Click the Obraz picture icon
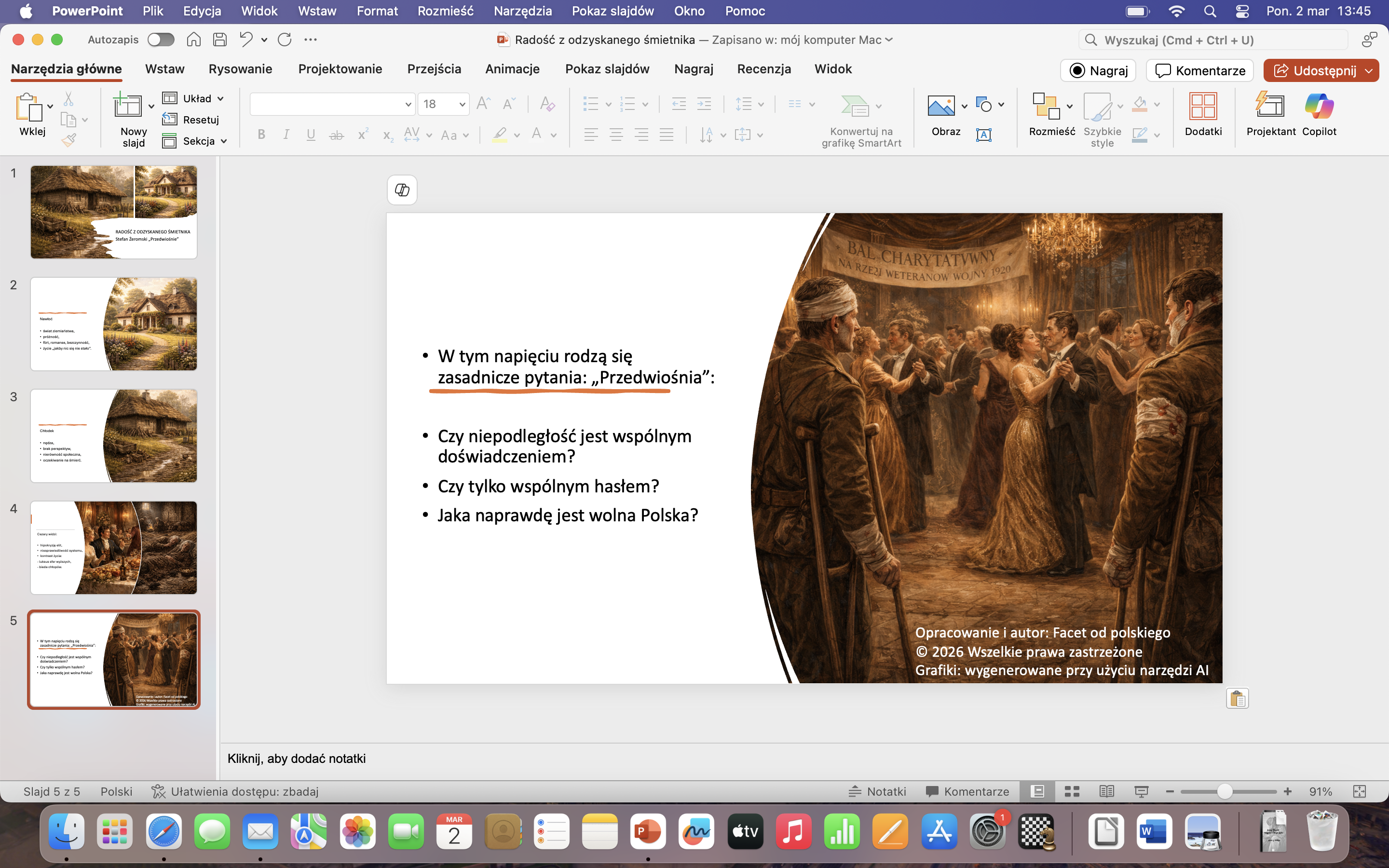The height and width of the screenshot is (868, 1389). [x=941, y=106]
